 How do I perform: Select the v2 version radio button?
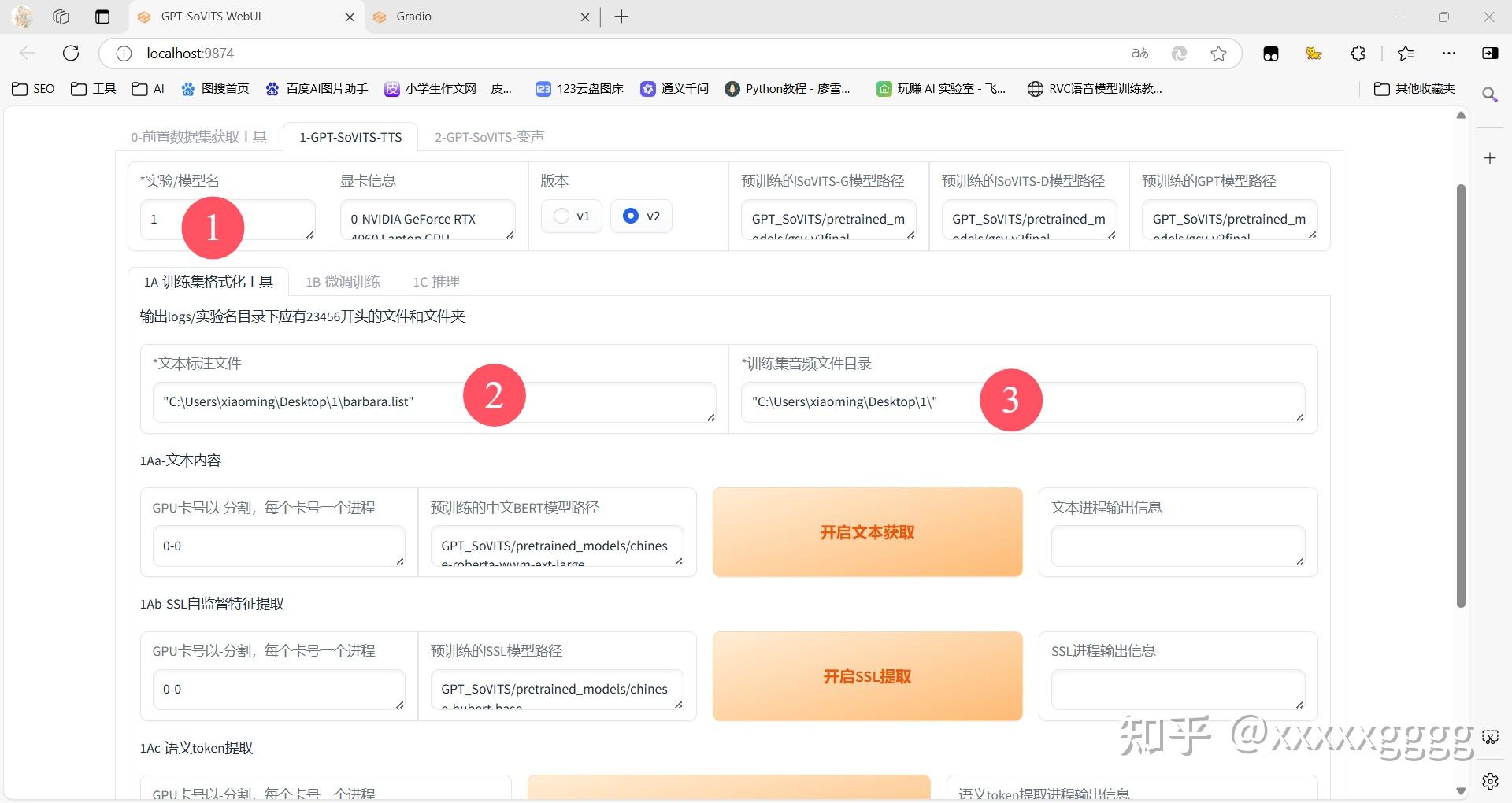point(630,216)
